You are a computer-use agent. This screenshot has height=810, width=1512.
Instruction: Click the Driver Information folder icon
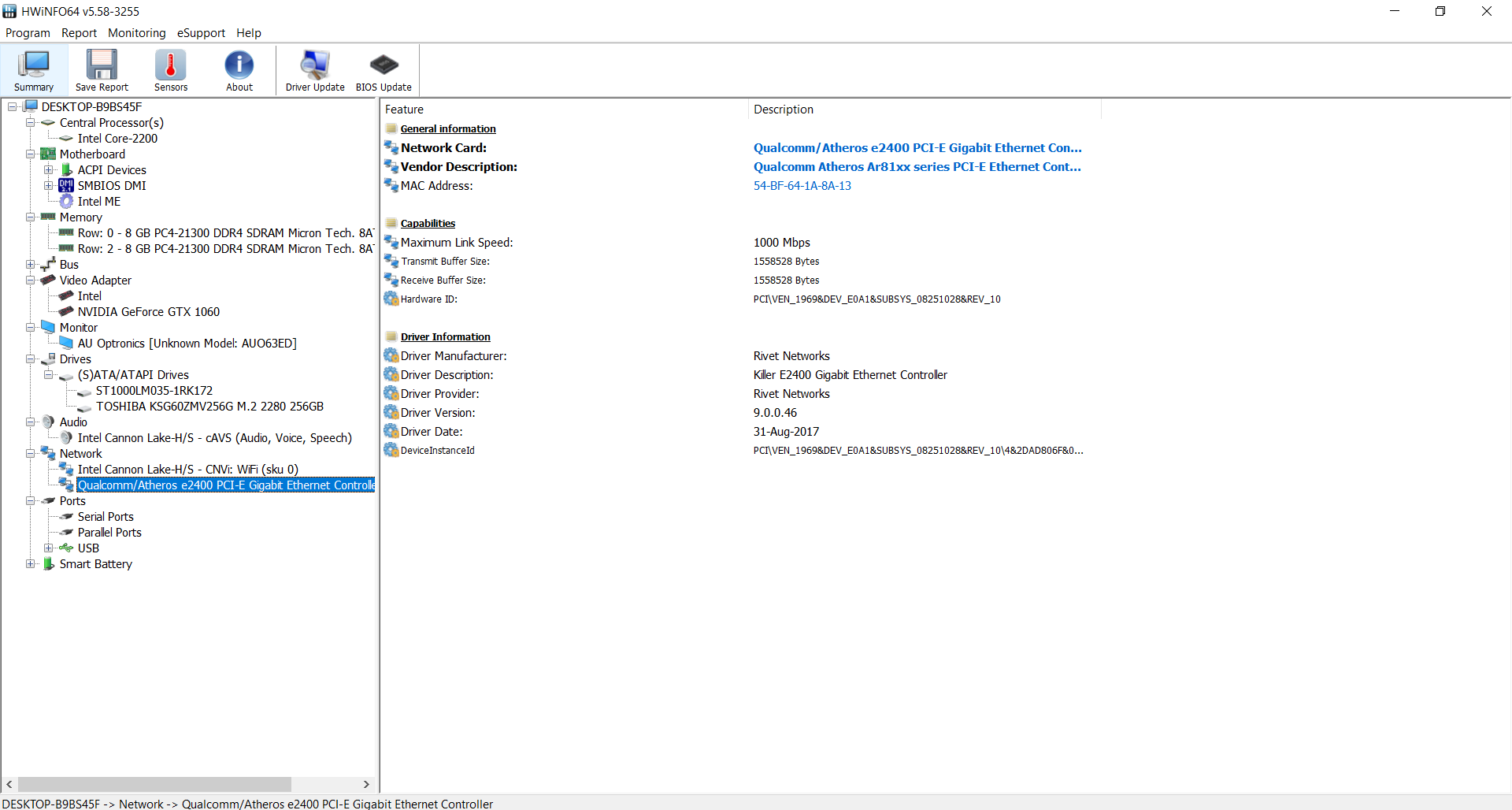tap(391, 336)
